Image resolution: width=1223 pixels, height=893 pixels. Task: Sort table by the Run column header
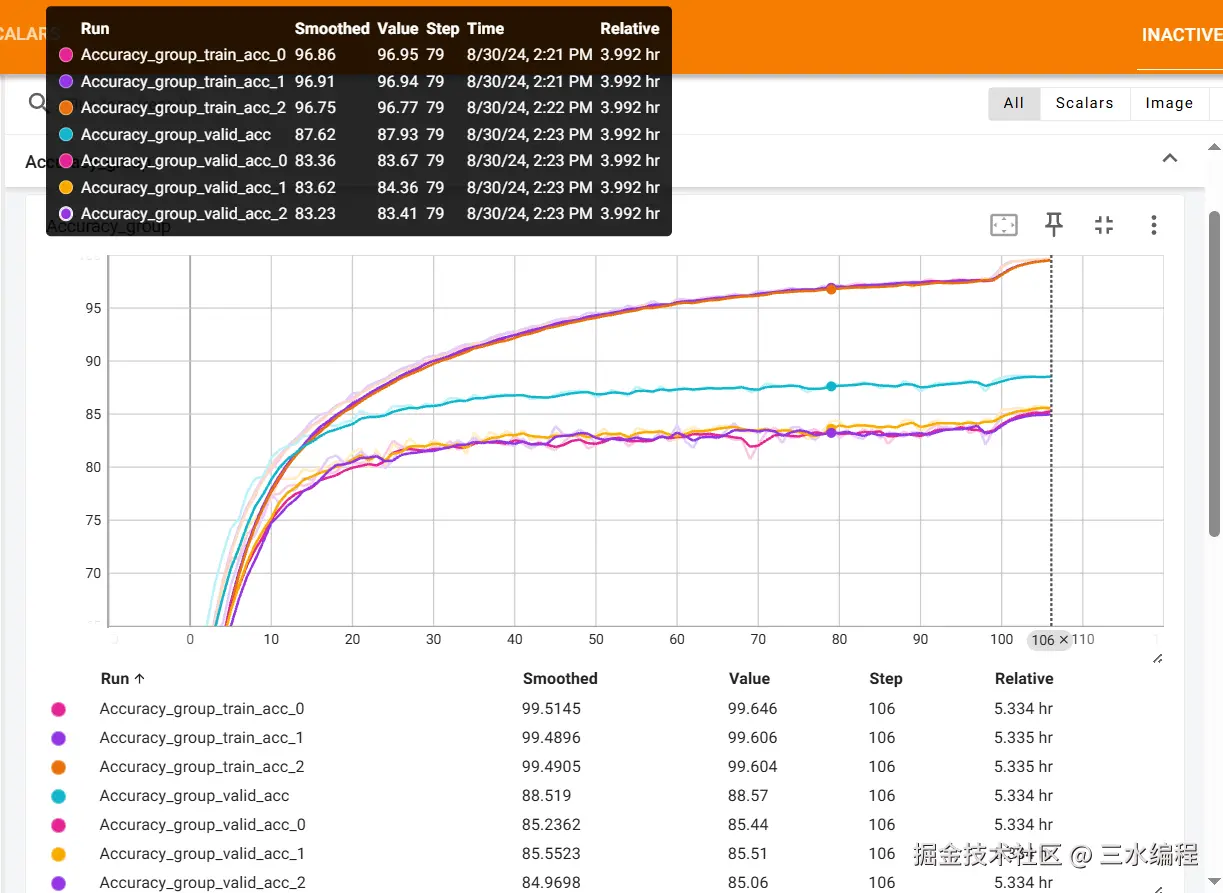pyautogui.click(x=123, y=678)
